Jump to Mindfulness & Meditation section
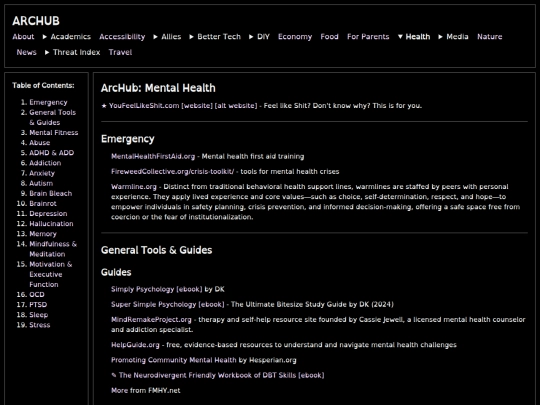Image resolution: width=540 pixels, height=405 pixels. click(x=53, y=249)
